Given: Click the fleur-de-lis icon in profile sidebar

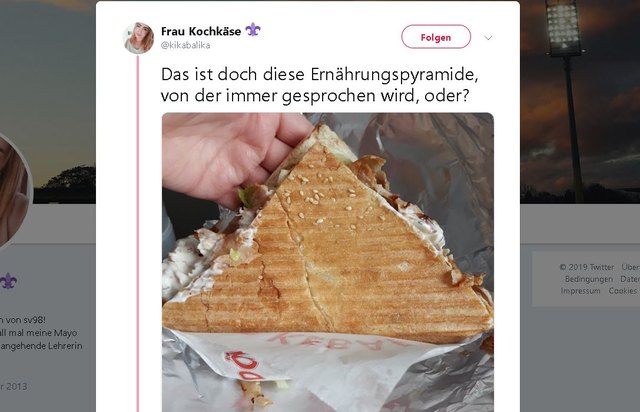Looking at the screenshot, I should (x=8, y=281).
